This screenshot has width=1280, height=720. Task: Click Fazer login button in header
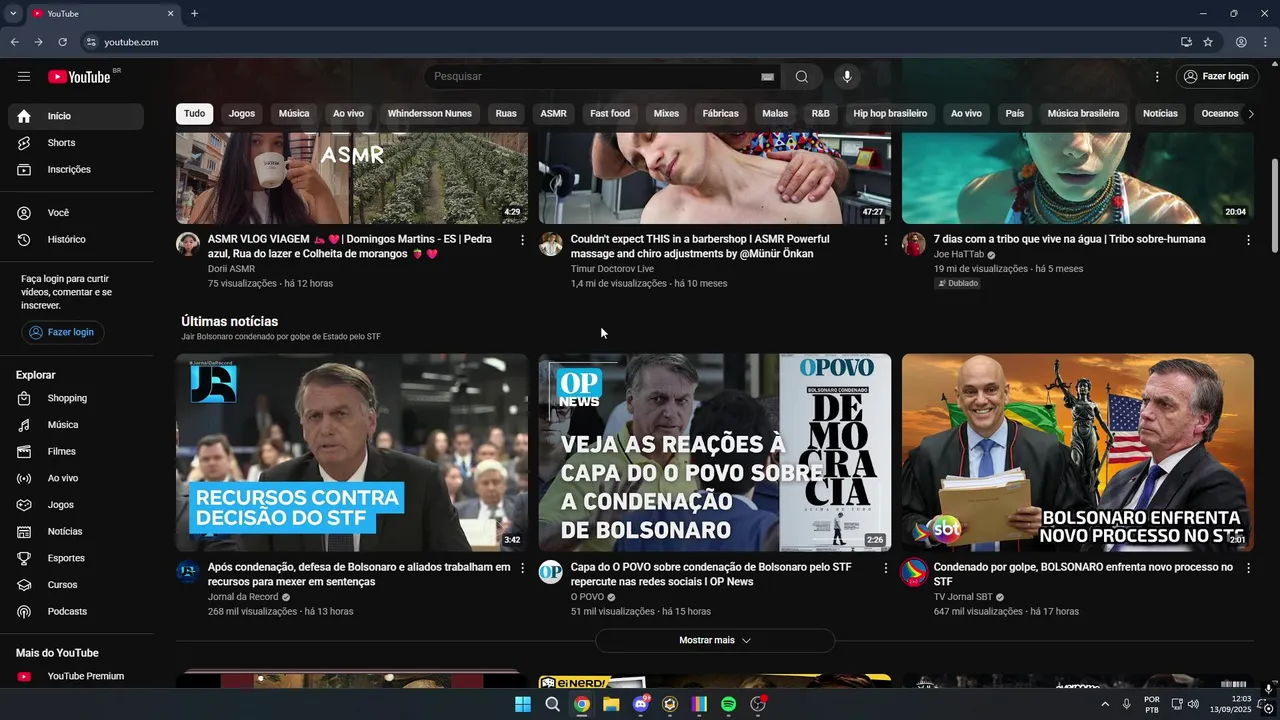pyautogui.click(x=1216, y=77)
